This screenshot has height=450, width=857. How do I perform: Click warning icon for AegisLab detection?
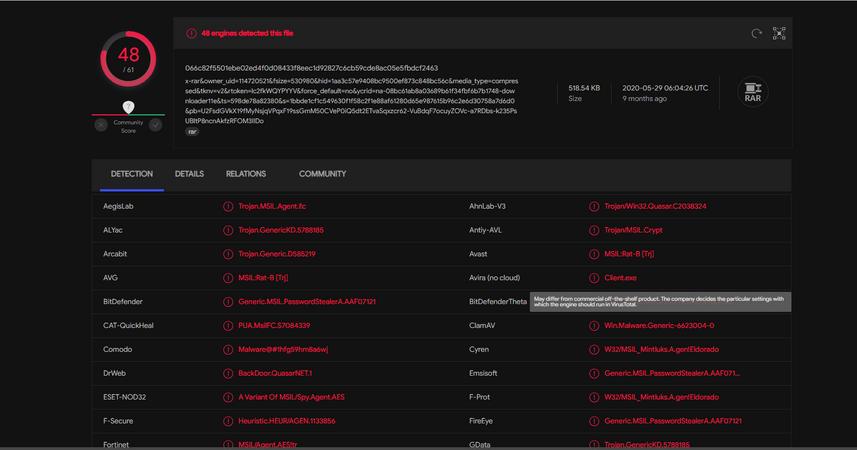(228, 207)
